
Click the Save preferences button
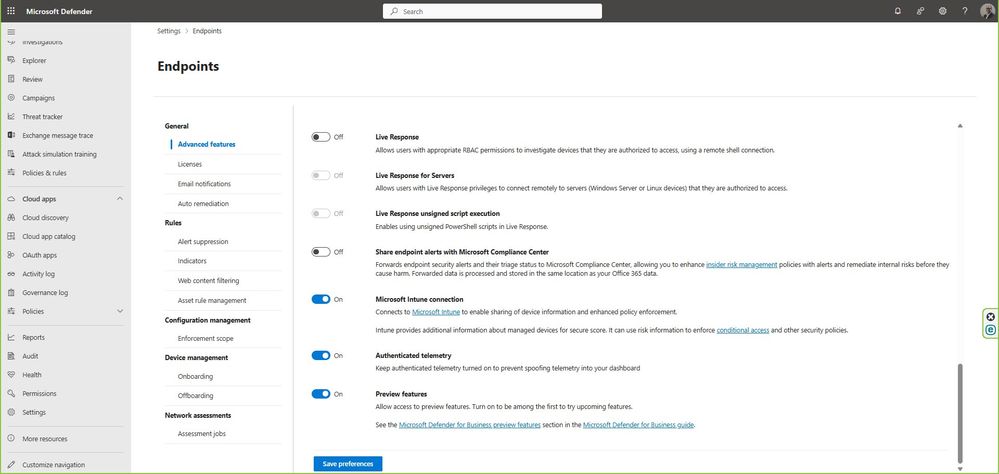348,464
